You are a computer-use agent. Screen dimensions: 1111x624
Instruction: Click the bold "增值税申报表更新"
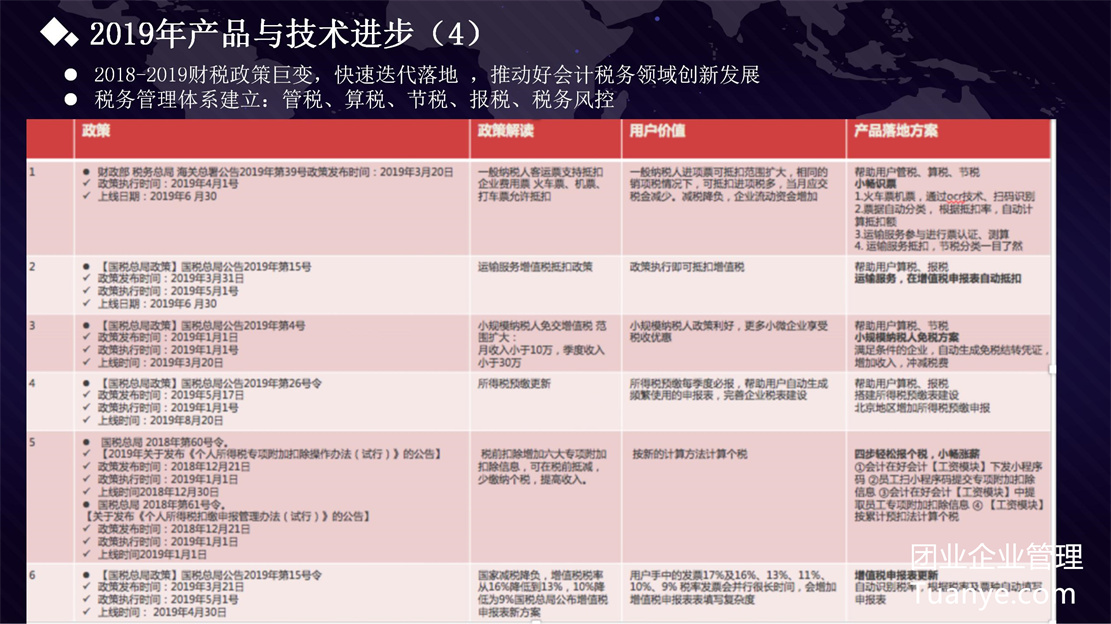896,575
